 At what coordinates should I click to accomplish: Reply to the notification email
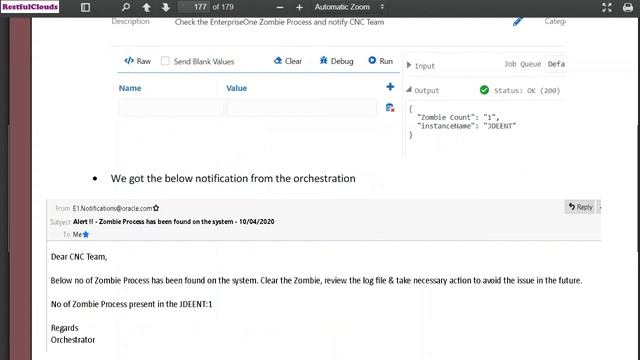tap(580, 207)
